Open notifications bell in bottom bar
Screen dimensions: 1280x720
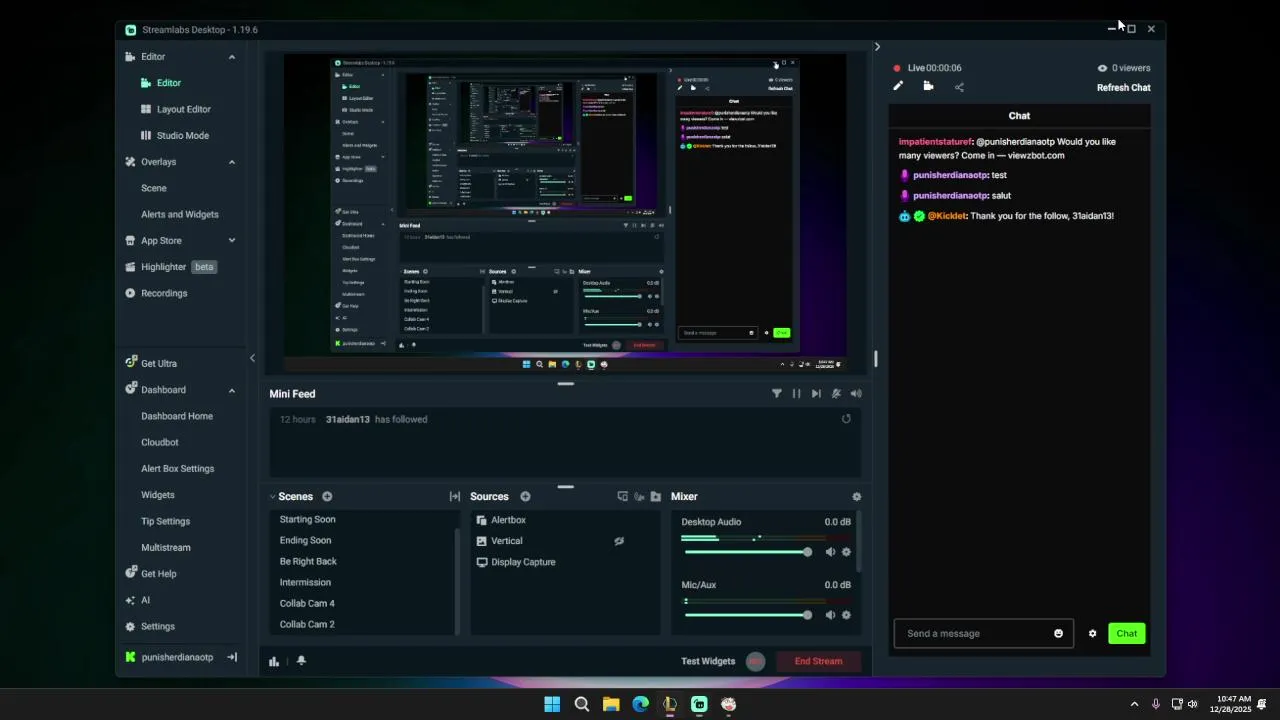tap(301, 661)
